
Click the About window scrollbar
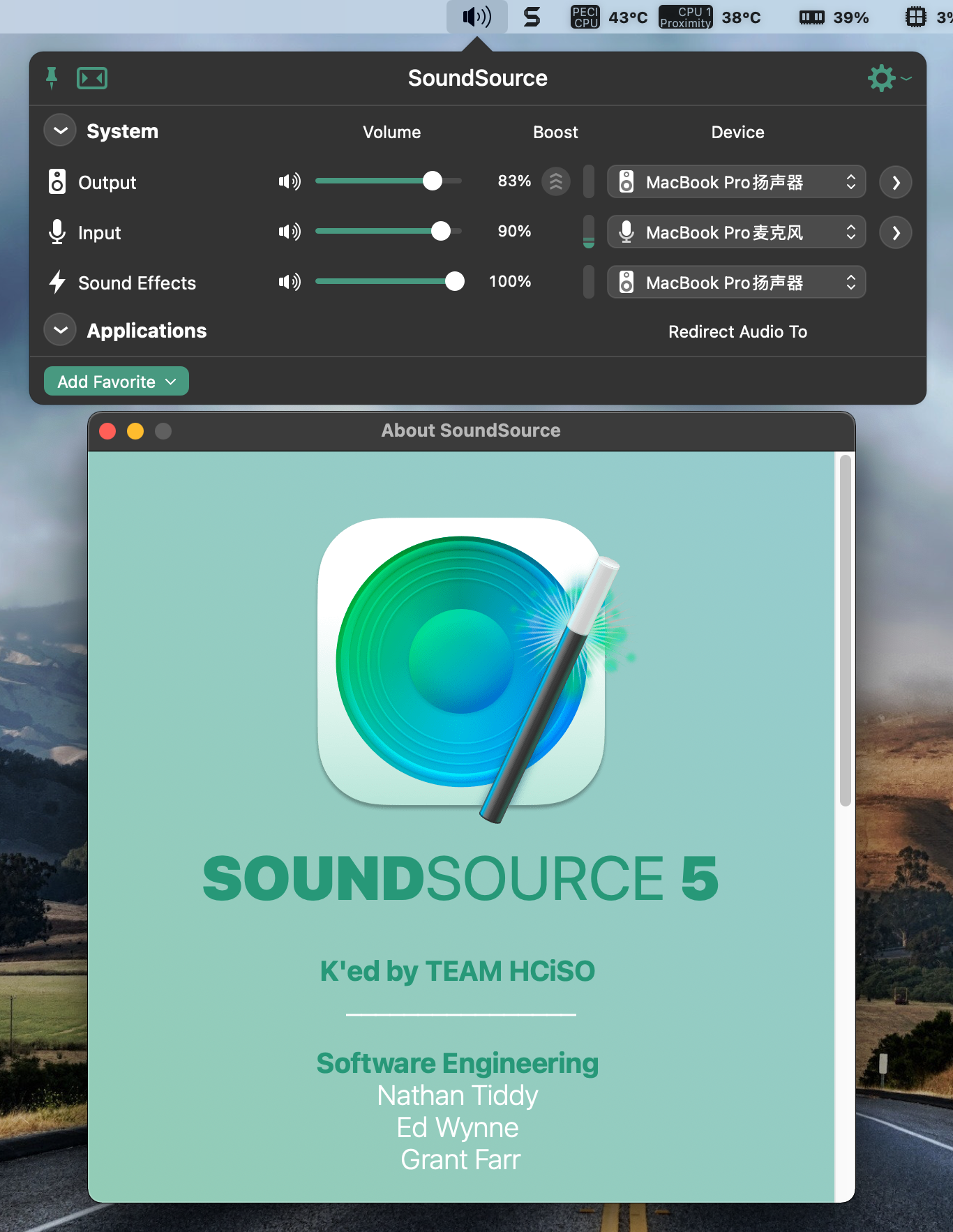click(x=845, y=631)
